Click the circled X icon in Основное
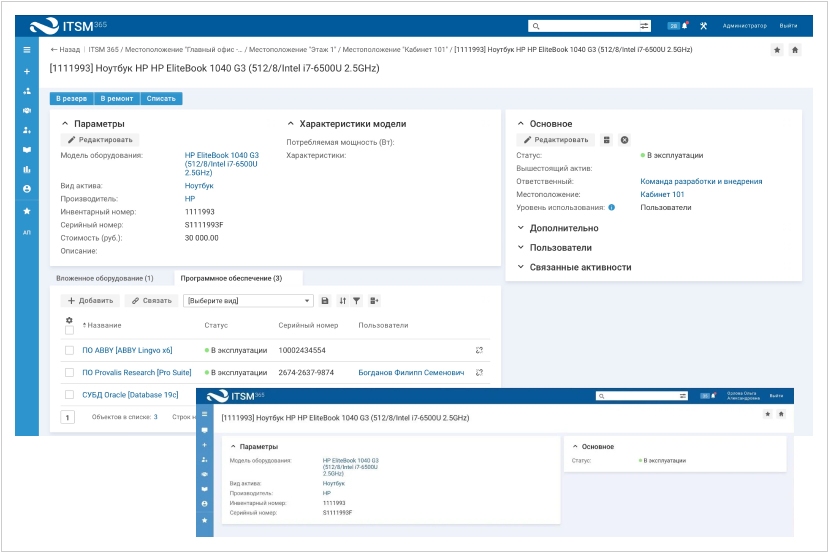 (625, 140)
